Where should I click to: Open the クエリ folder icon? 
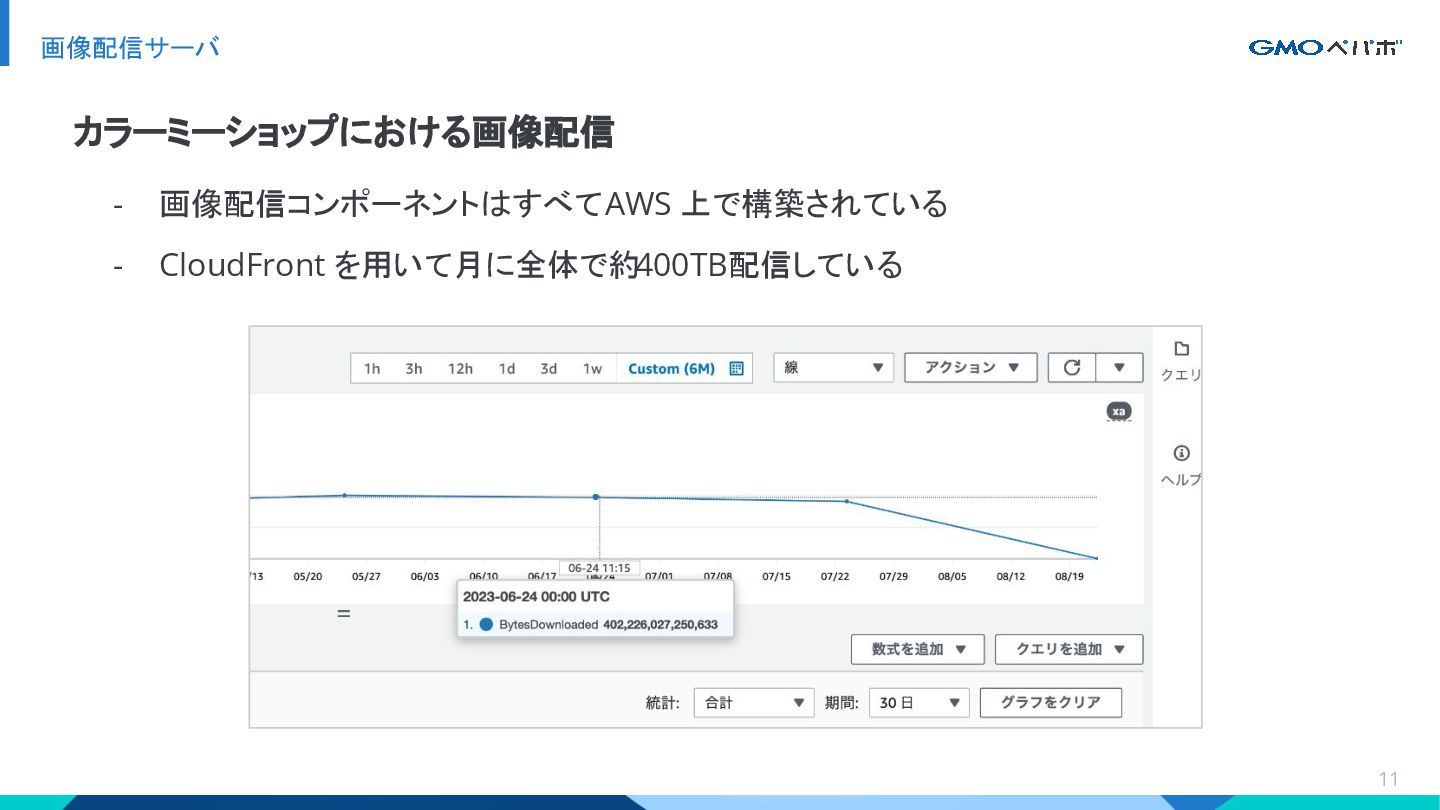(1181, 349)
